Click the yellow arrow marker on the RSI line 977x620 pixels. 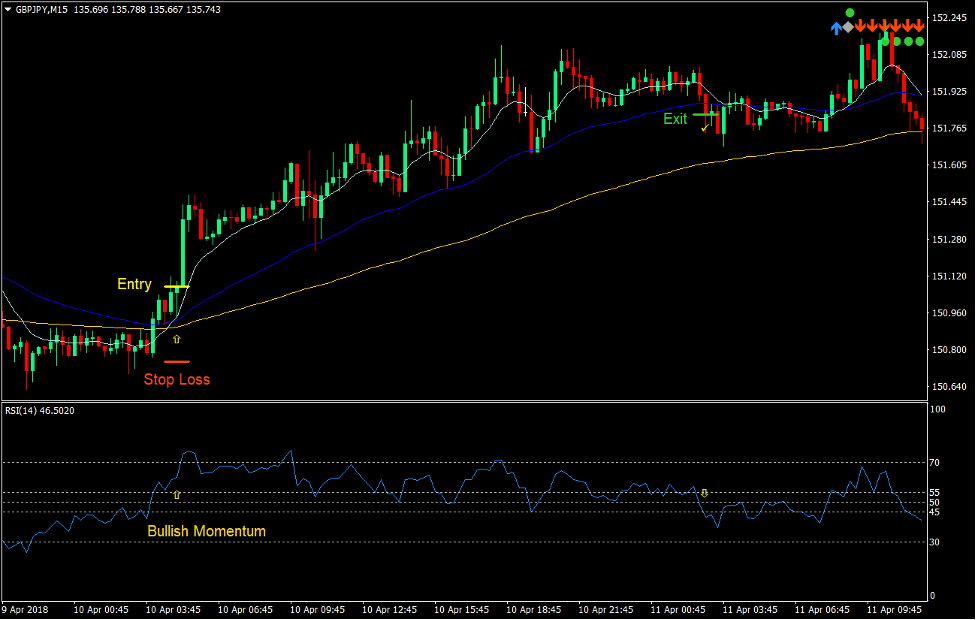pyautogui.click(x=177, y=494)
